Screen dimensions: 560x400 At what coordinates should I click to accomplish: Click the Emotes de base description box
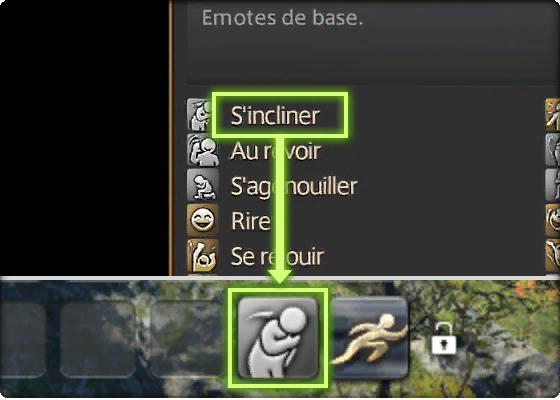click(x=373, y=41)
